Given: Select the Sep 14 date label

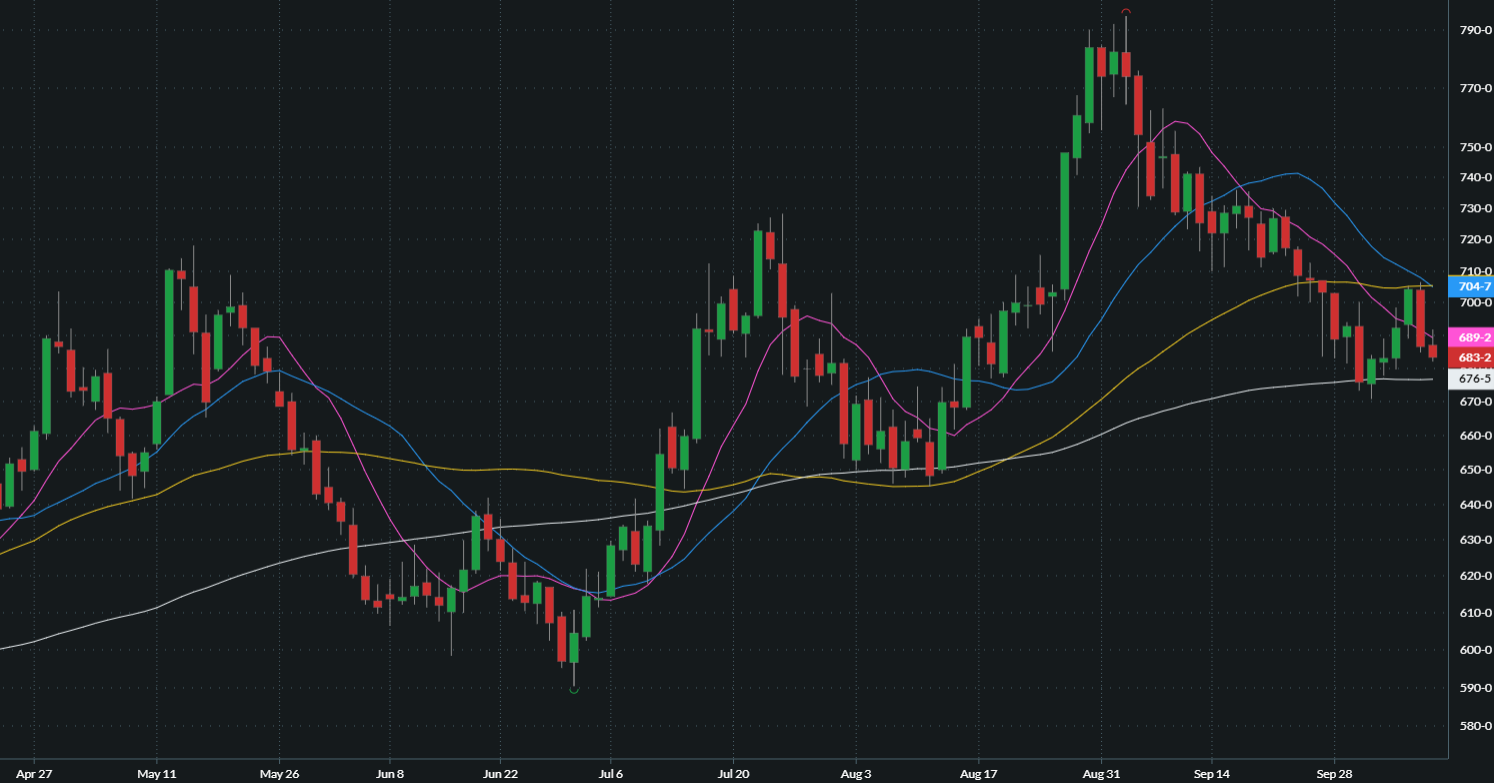Looking at the screenshot, I should [1211, 774].
